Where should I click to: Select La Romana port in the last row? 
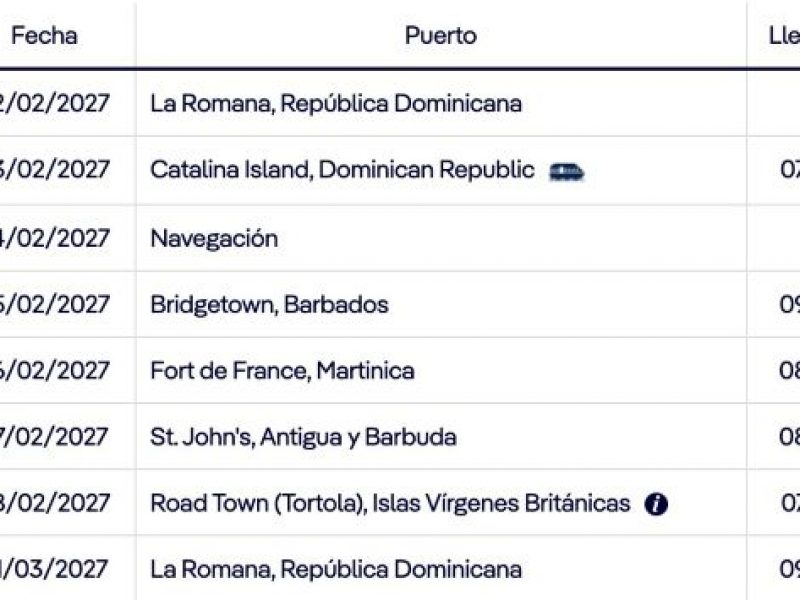click(x=336, y=570)
